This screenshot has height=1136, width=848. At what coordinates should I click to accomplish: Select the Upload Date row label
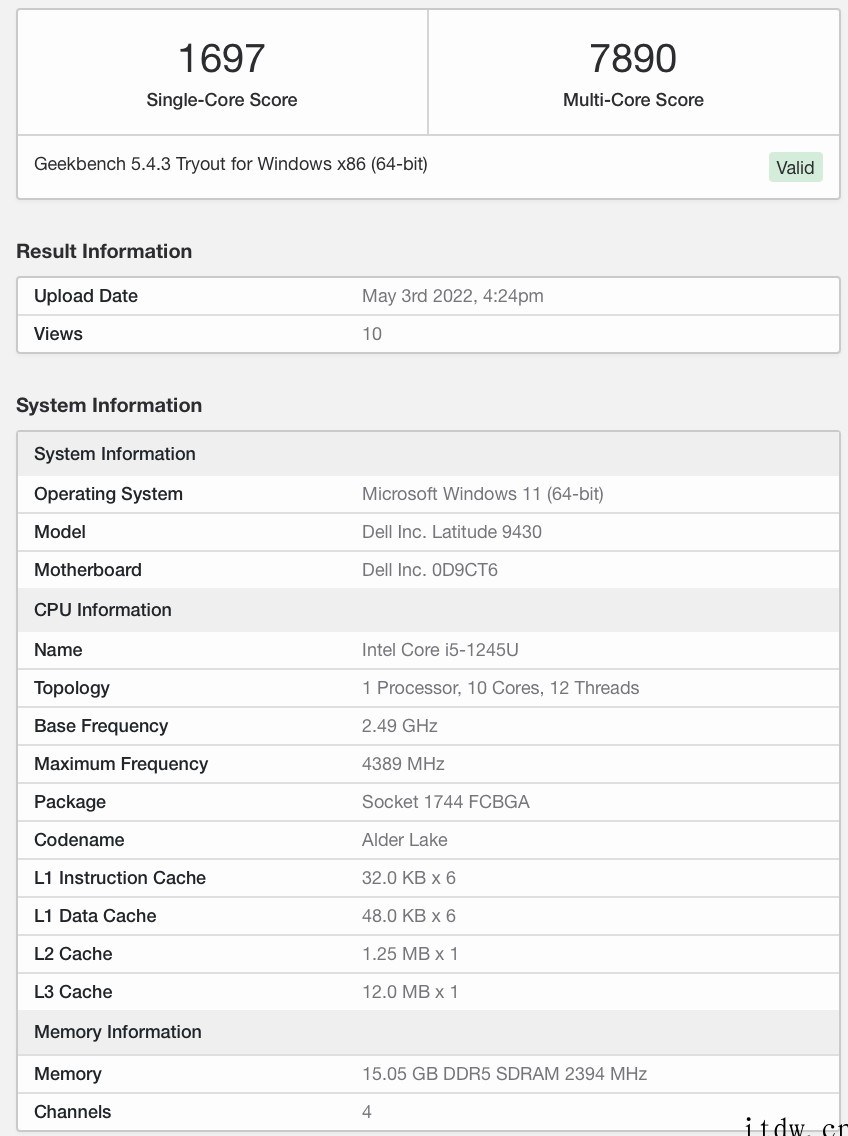(86, 296)
